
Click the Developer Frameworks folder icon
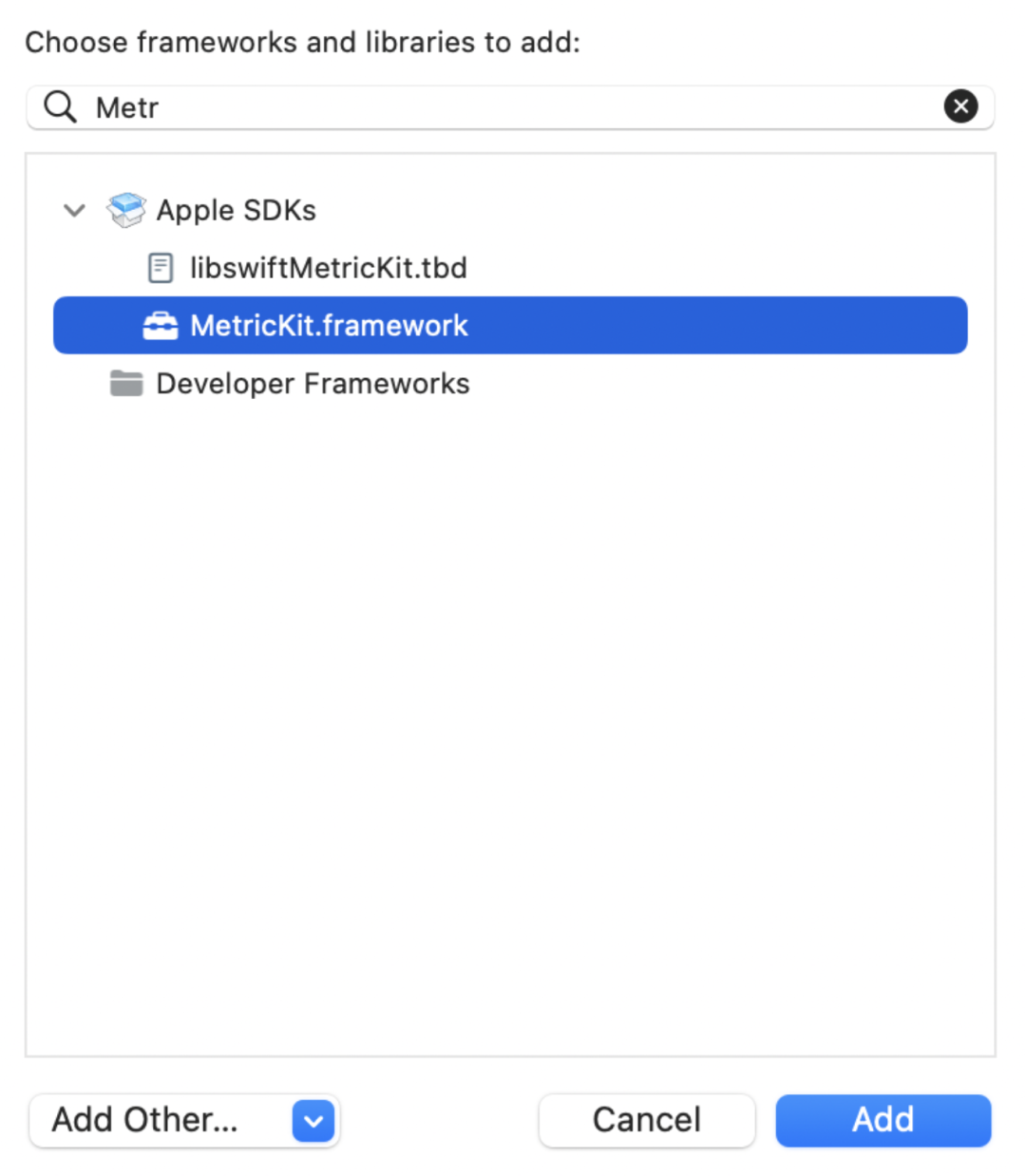126,383
